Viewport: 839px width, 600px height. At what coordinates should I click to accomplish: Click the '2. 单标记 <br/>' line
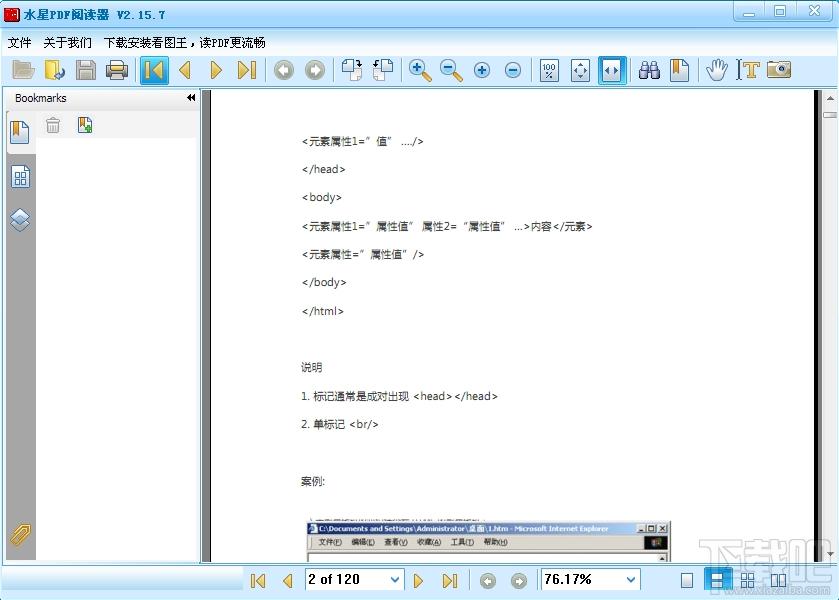click(339, 424)
